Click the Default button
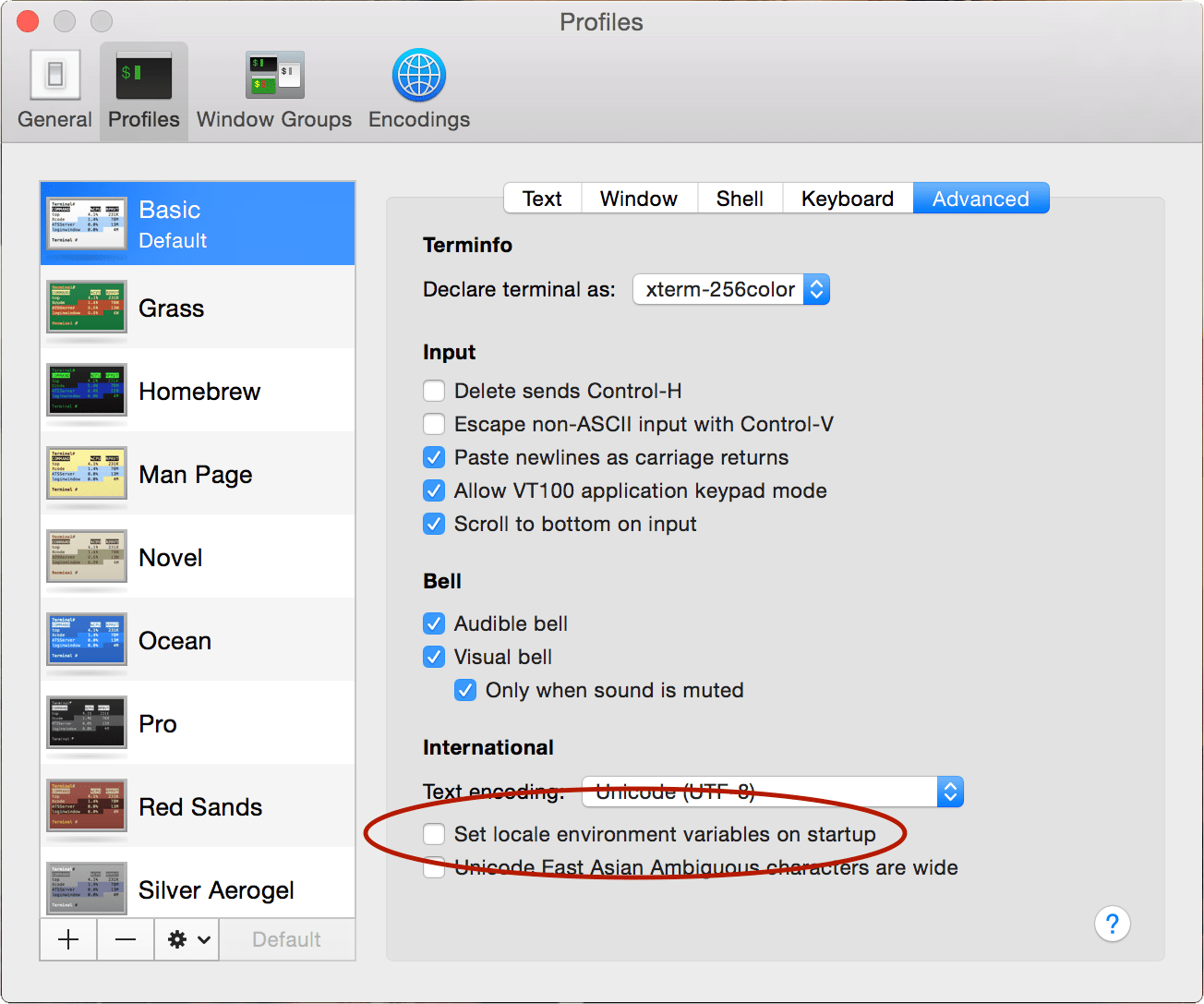 (286, 938)
